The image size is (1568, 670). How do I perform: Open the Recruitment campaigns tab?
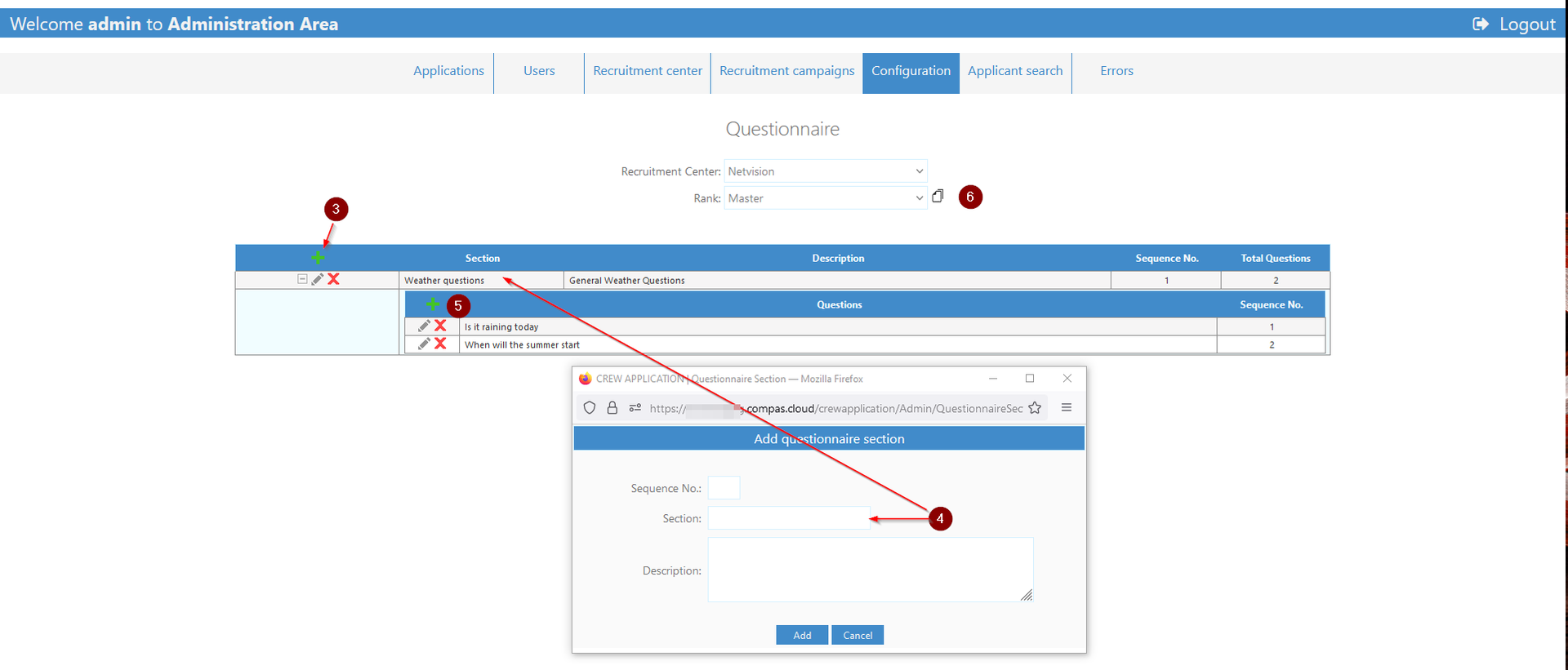tap(786, 71)
